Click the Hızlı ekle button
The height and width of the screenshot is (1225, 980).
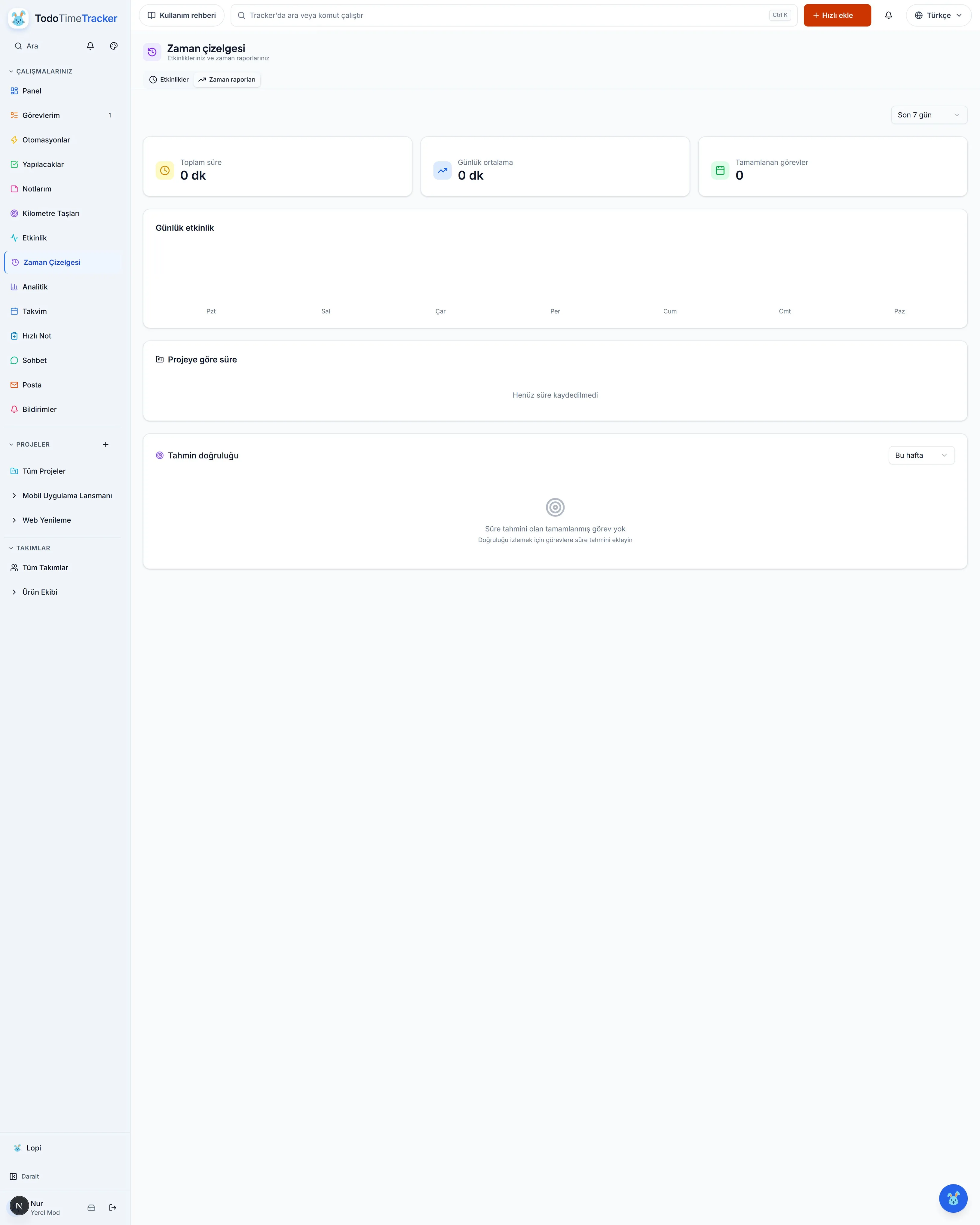point(837,15)
